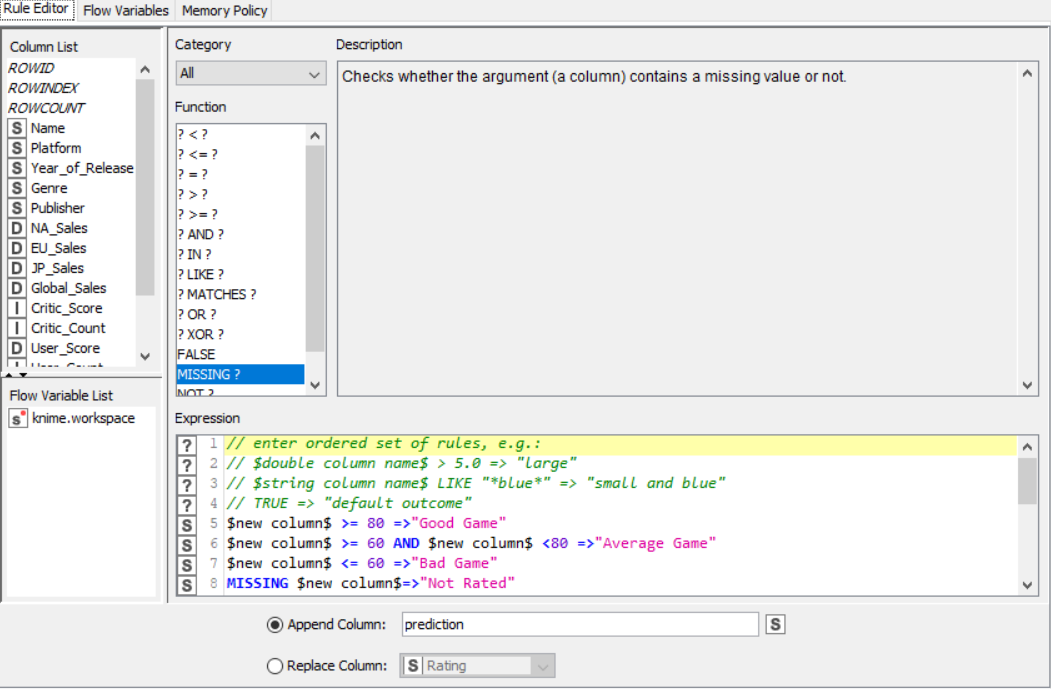Select the ? OR ? function
1051x689 pixels.
(240, 314)
